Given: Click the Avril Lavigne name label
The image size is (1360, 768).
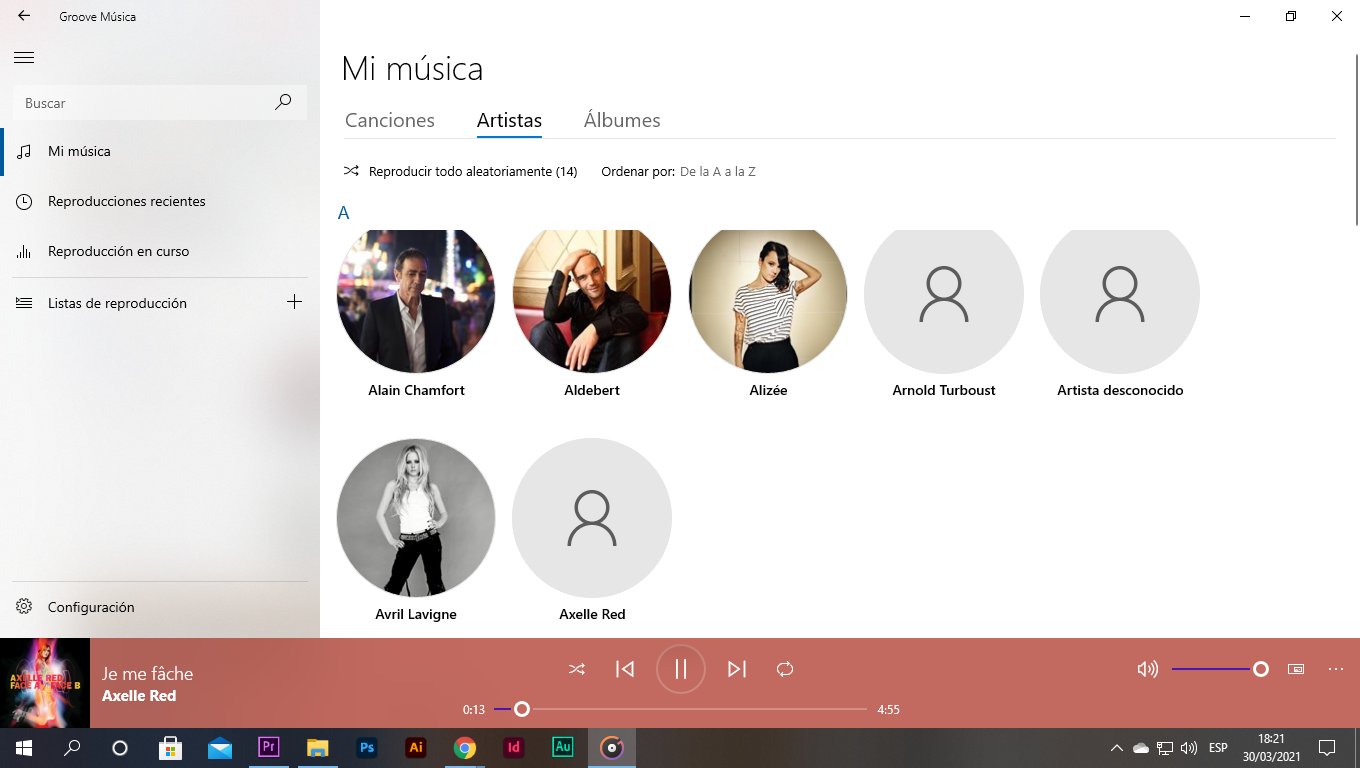Looking at the screenshot, I should (416, 614).
